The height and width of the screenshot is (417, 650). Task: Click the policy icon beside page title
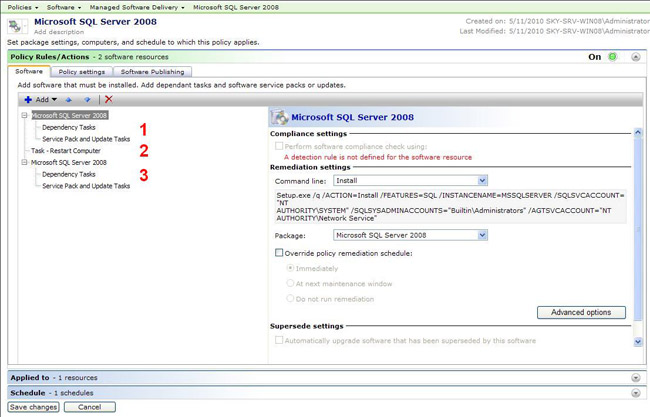[15, 27]
